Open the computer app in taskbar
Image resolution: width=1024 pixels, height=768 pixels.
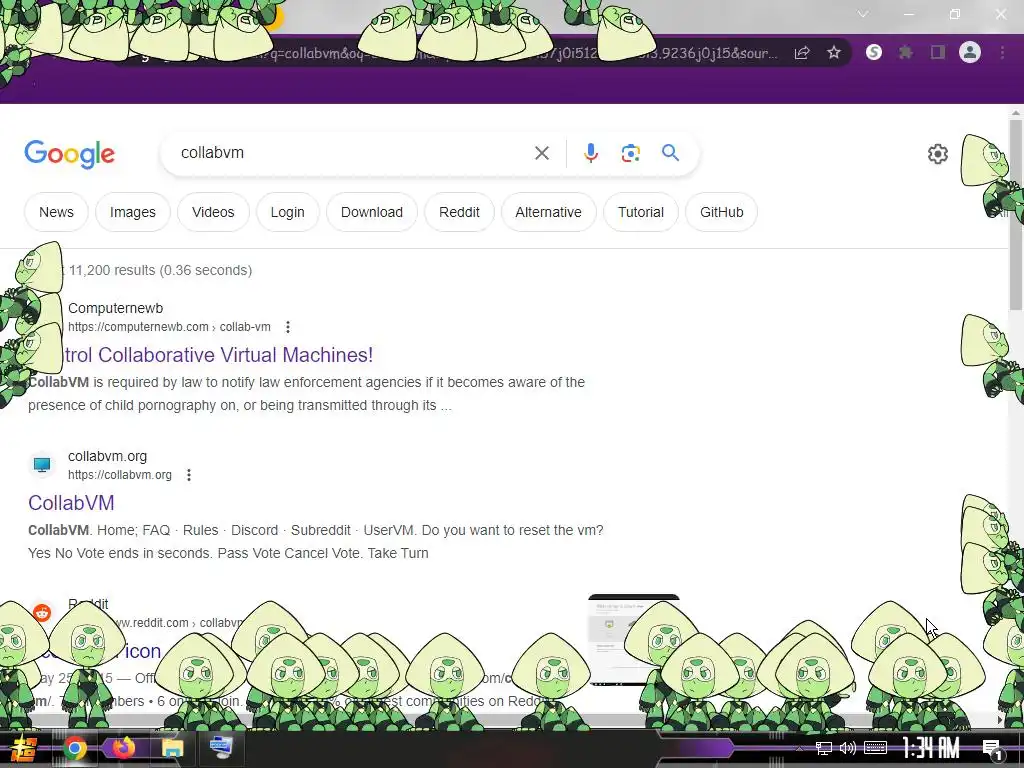tap(221, 748)
